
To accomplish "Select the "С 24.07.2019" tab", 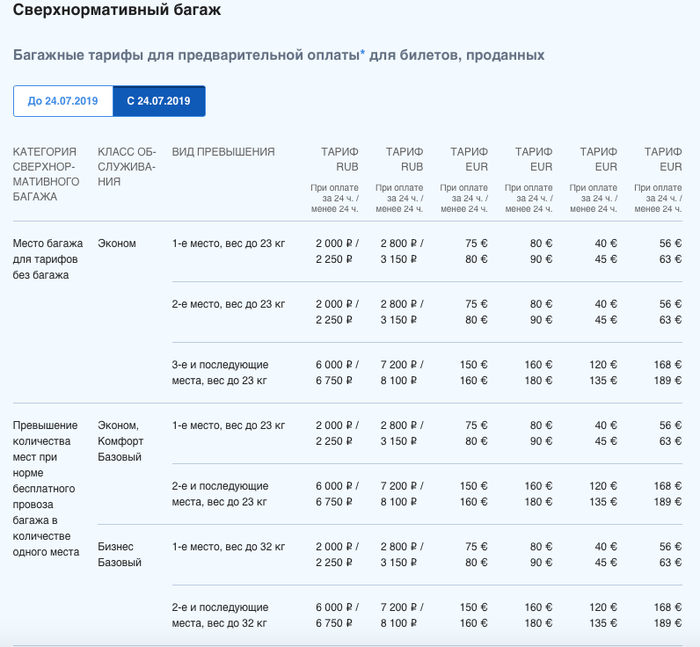I will point(158,102).
